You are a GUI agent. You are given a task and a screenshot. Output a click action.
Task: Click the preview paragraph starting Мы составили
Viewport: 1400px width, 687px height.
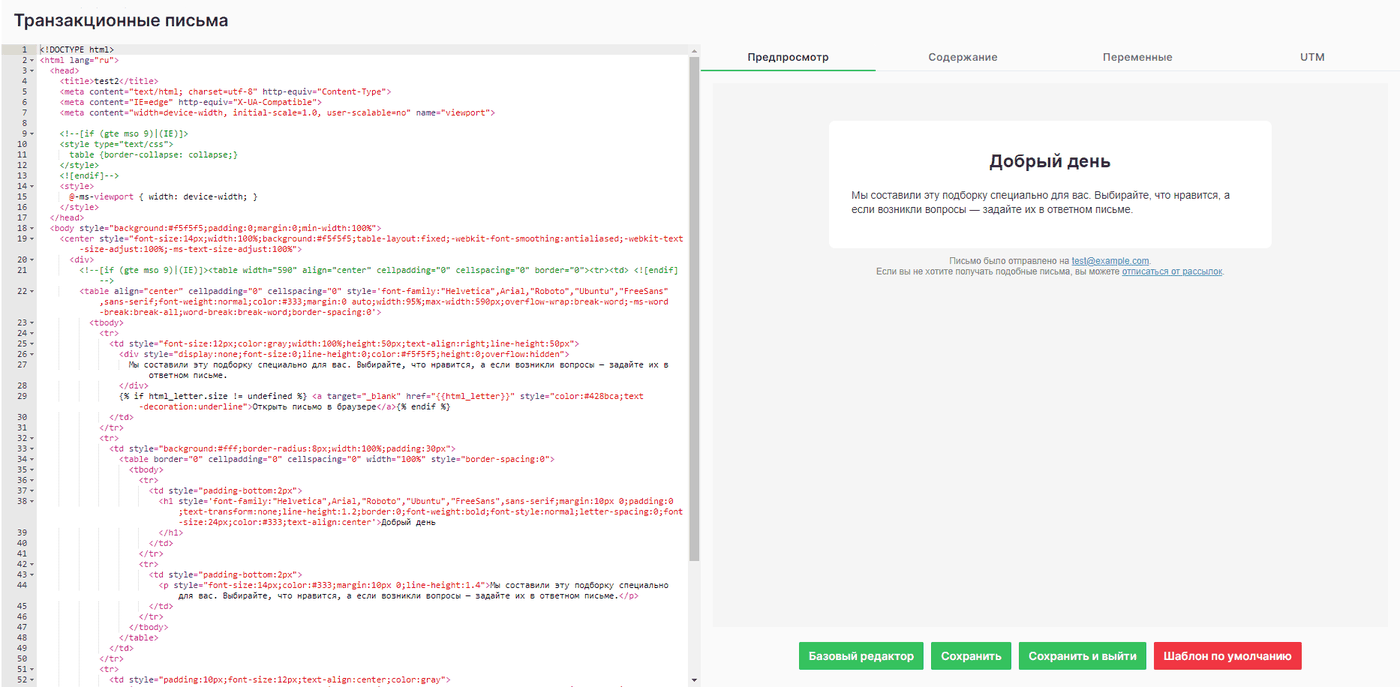pyautogui.click(x=1041, y=202)
